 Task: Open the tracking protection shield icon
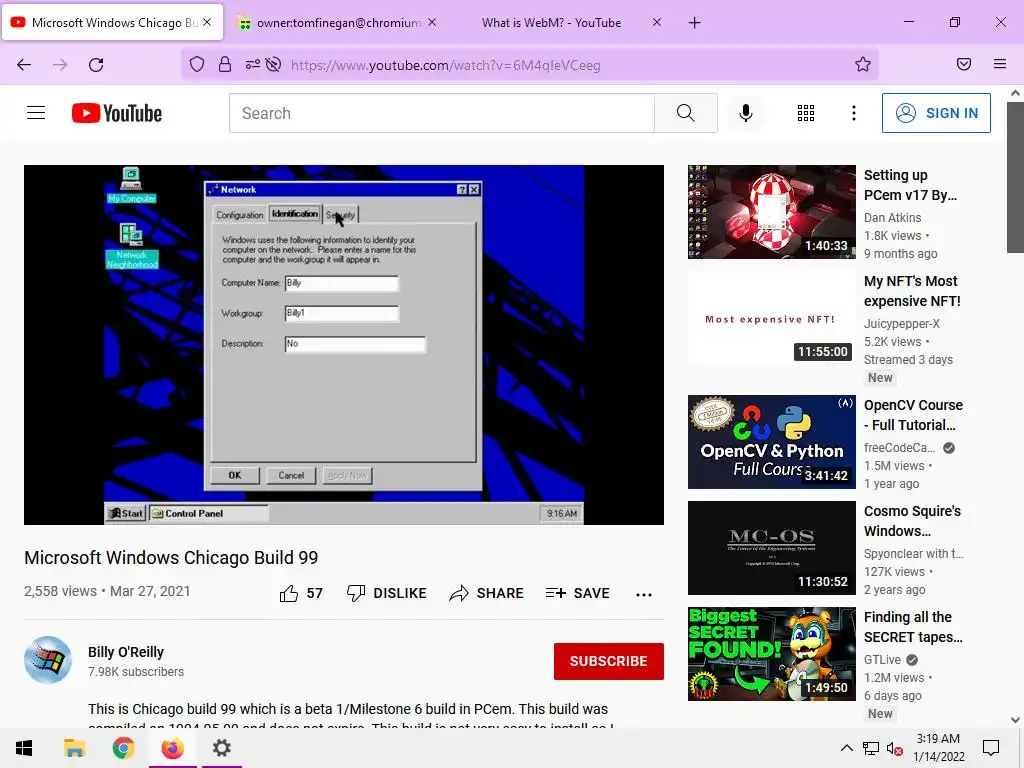click(197, 65)
